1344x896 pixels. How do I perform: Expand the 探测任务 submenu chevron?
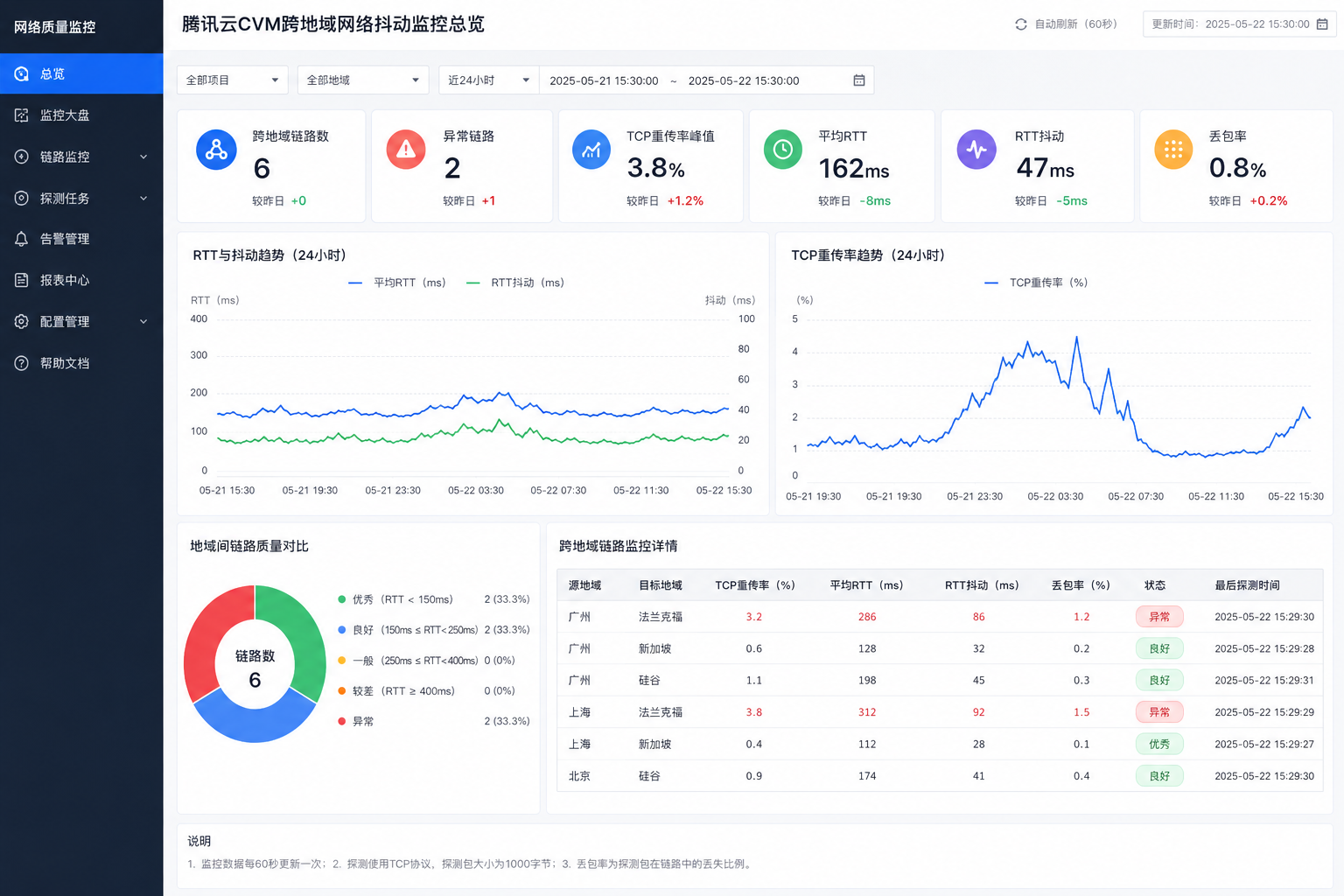point(143,199)
